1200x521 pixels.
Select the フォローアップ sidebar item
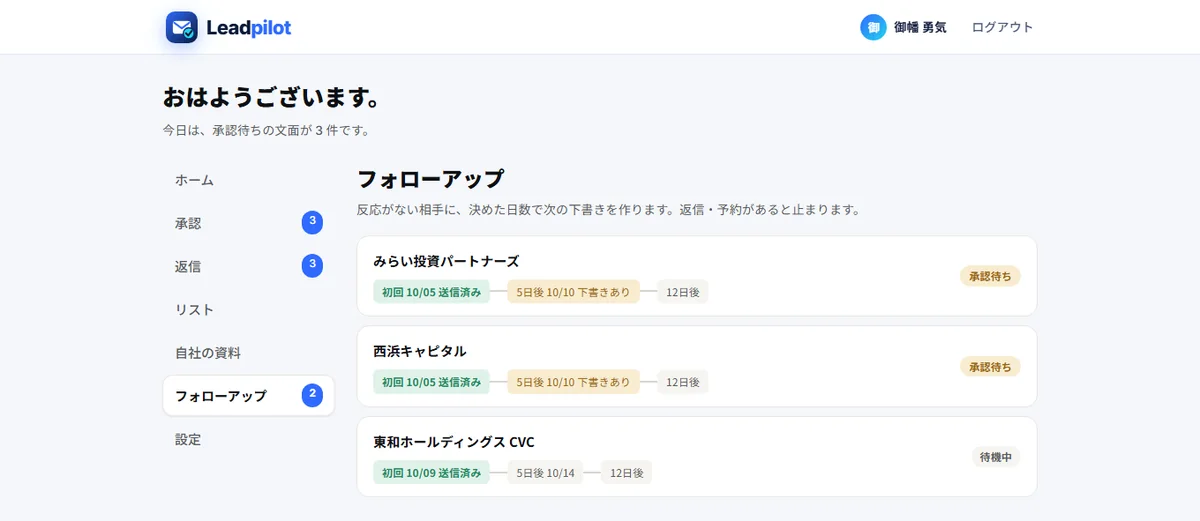[248, 396]
